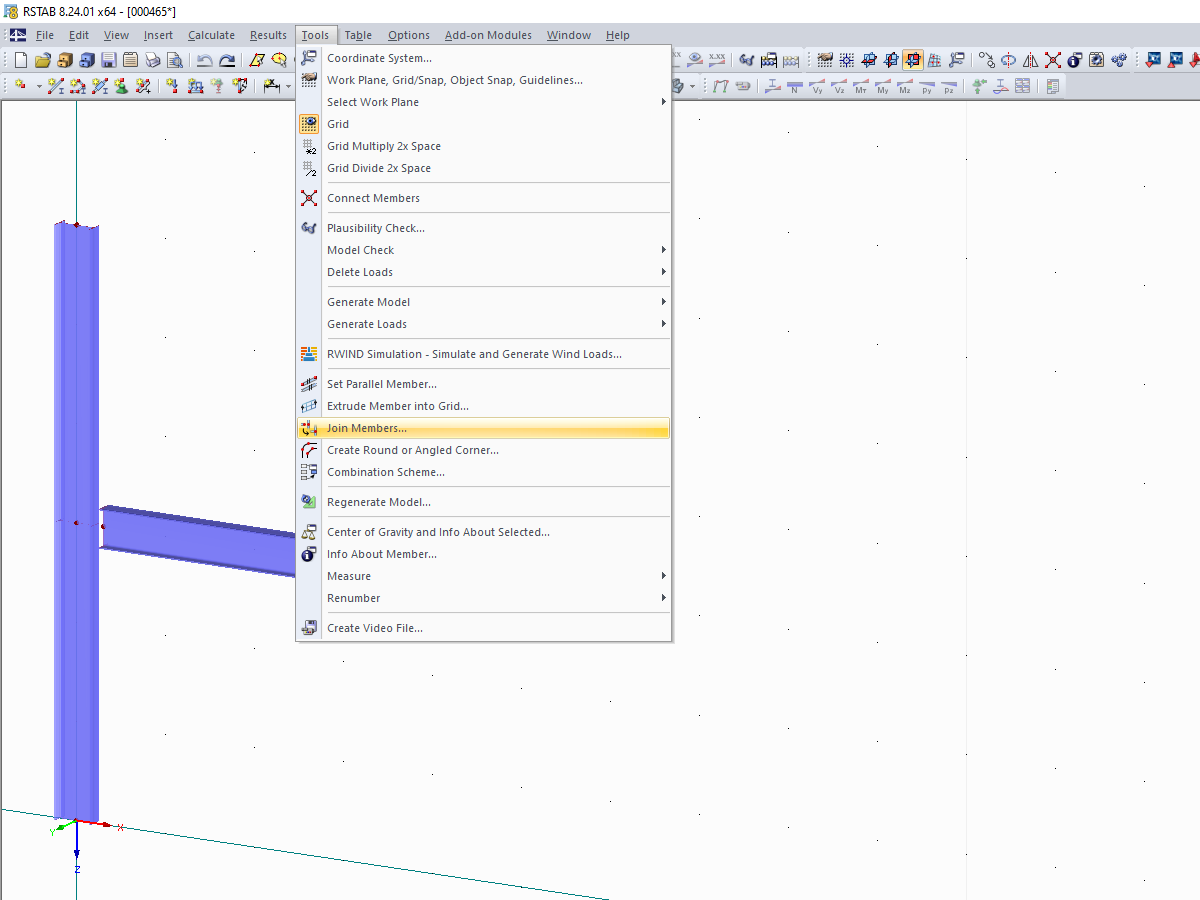This screenshot has width=1200, height=900.
Task: Click the New Member tool icon
Action: pos(56,86)
